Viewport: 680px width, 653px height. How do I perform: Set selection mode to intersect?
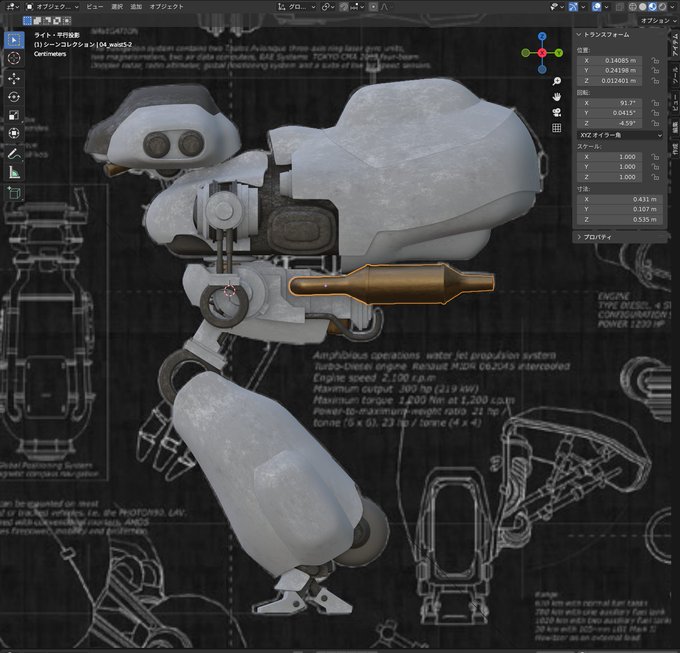pos(67,20)
